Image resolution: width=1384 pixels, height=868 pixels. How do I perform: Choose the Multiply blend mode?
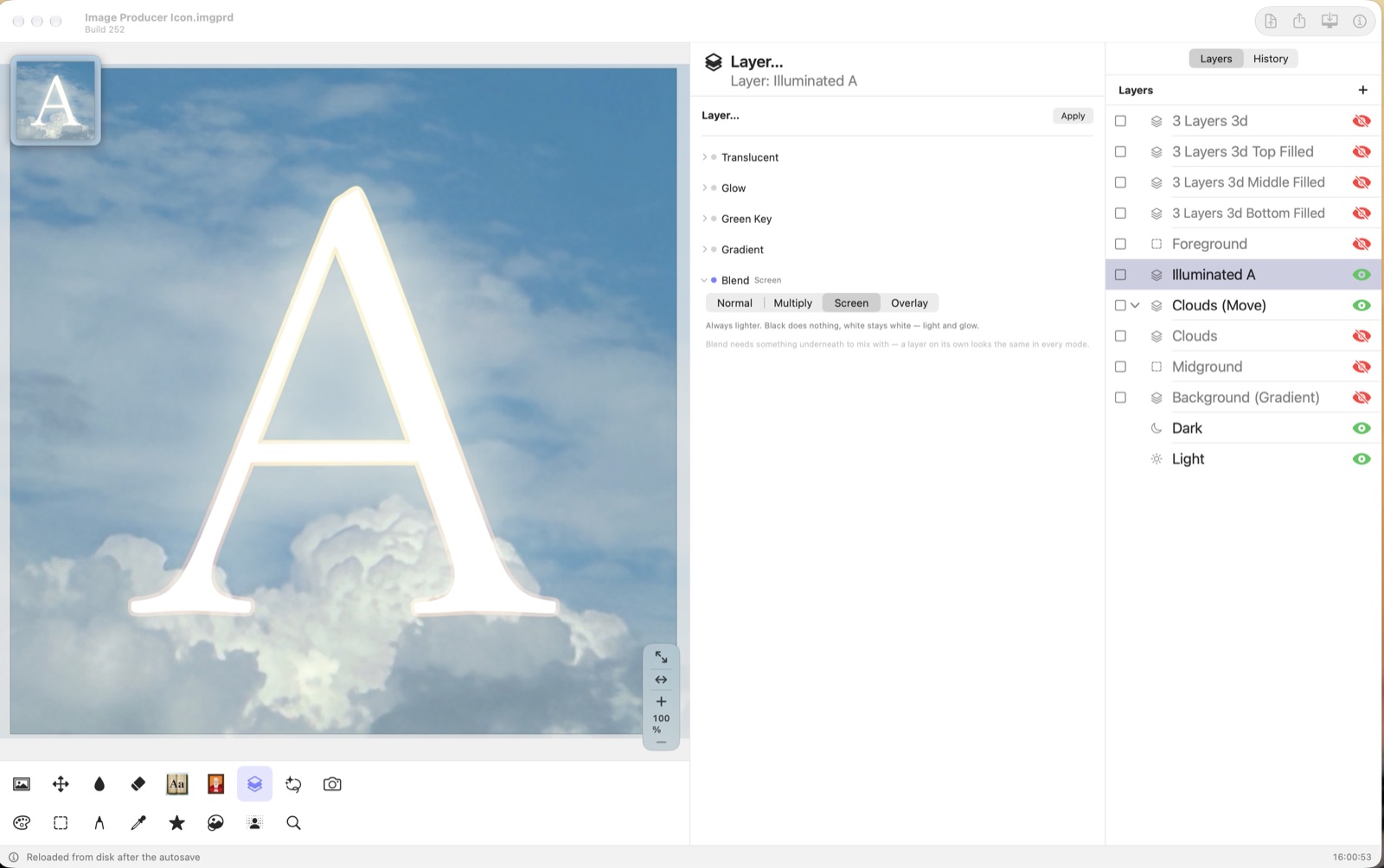coord(792,303)
